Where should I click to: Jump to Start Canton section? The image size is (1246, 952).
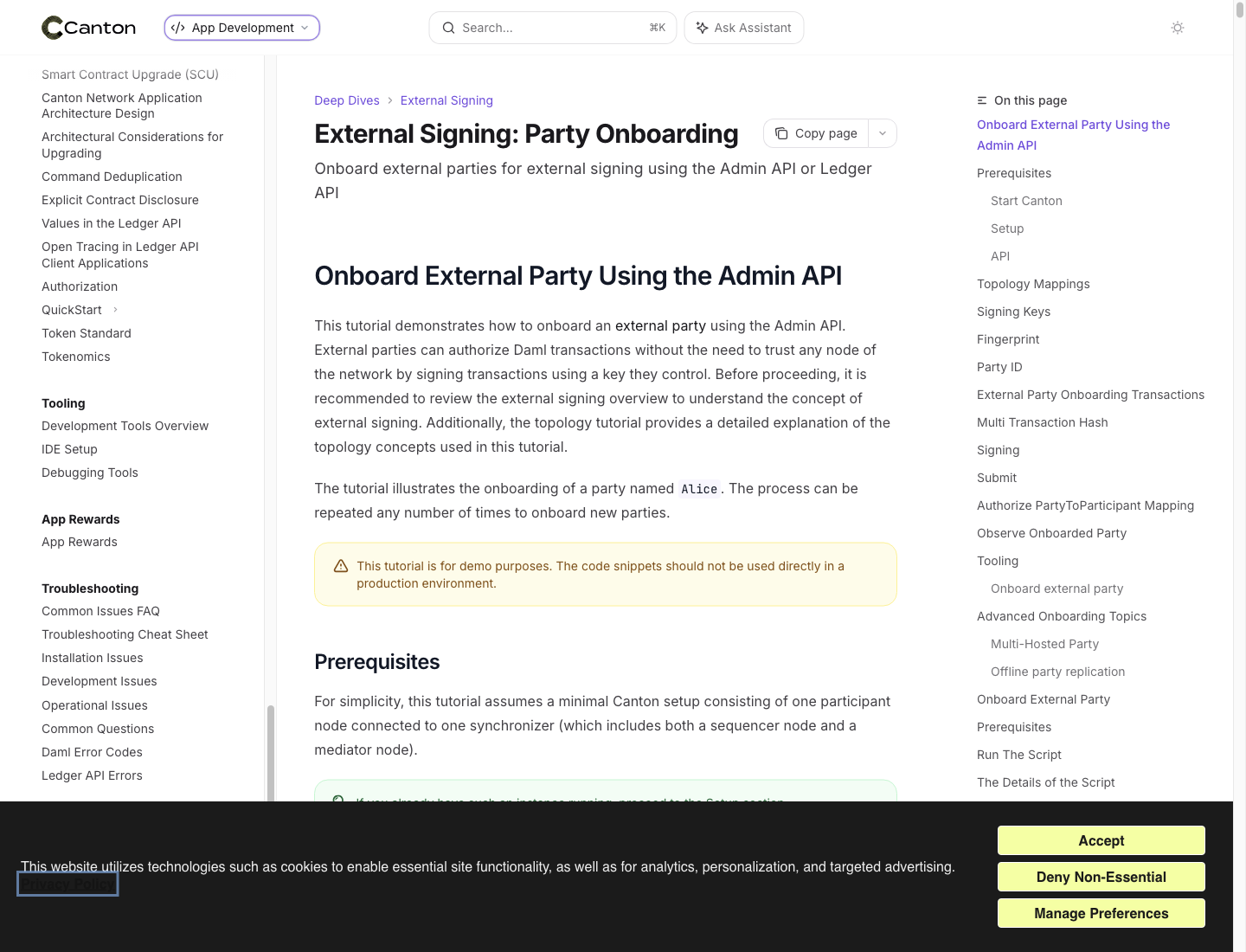click(x=1026, y=201)
